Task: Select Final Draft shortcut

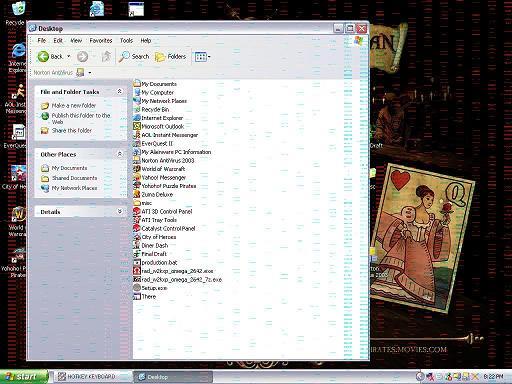Action: [x=150, y=254]
